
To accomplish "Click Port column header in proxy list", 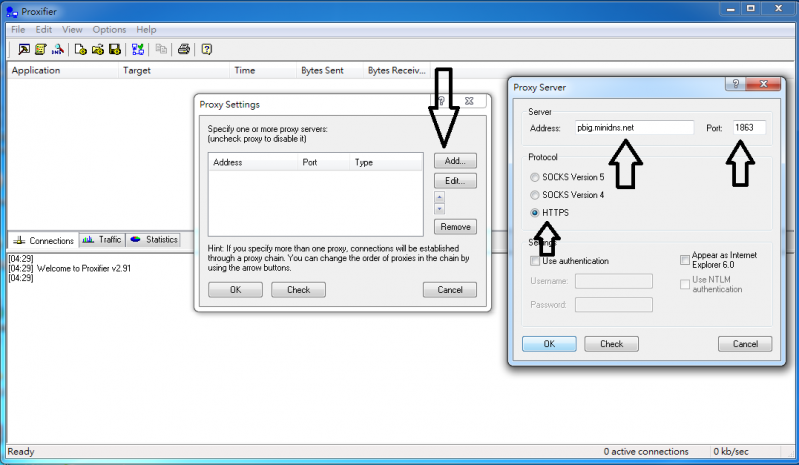I will (x=324, y=162).
